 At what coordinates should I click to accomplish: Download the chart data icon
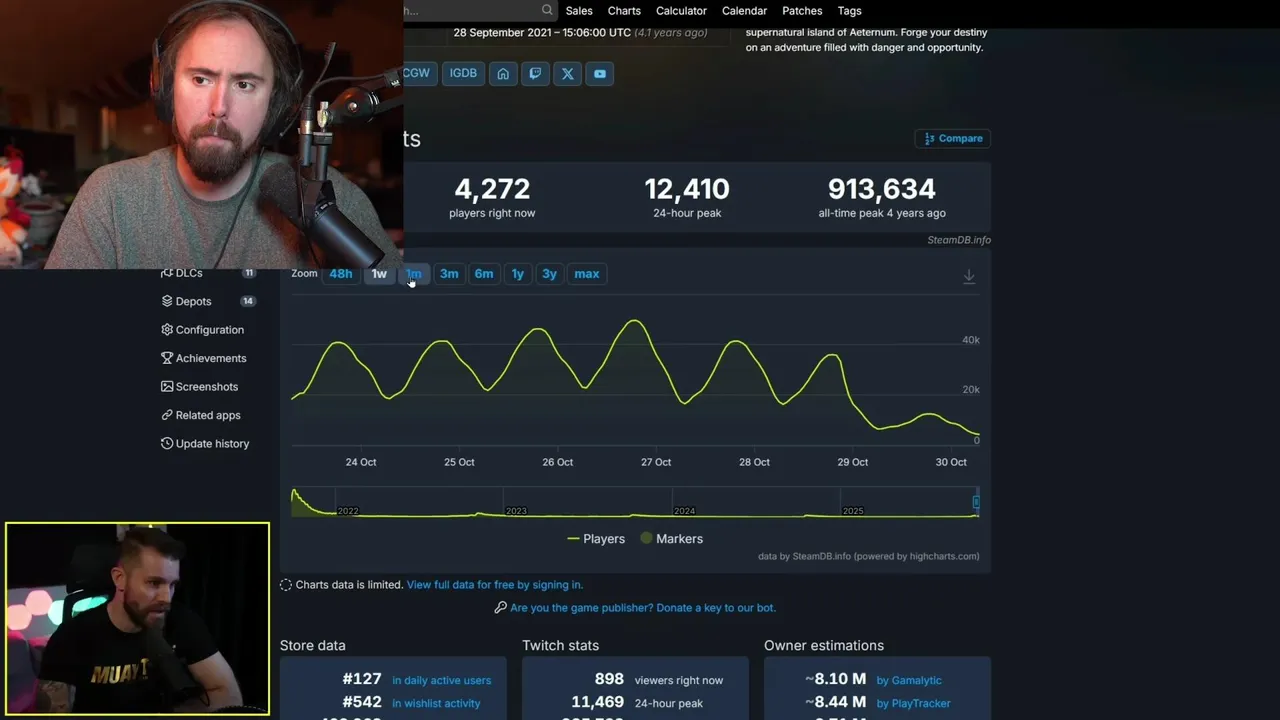[969, 277]
